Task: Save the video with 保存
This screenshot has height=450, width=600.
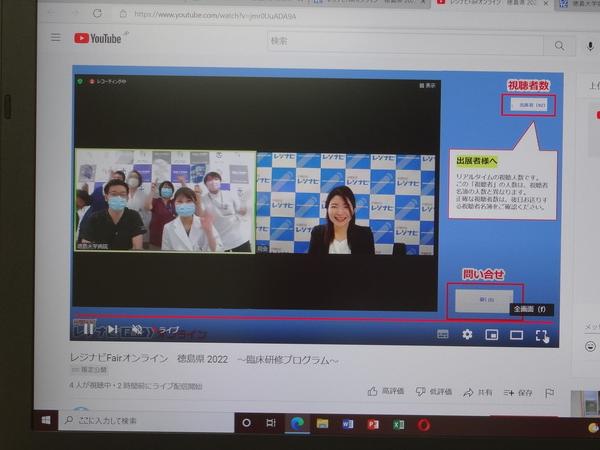Action: click(518, 393)
